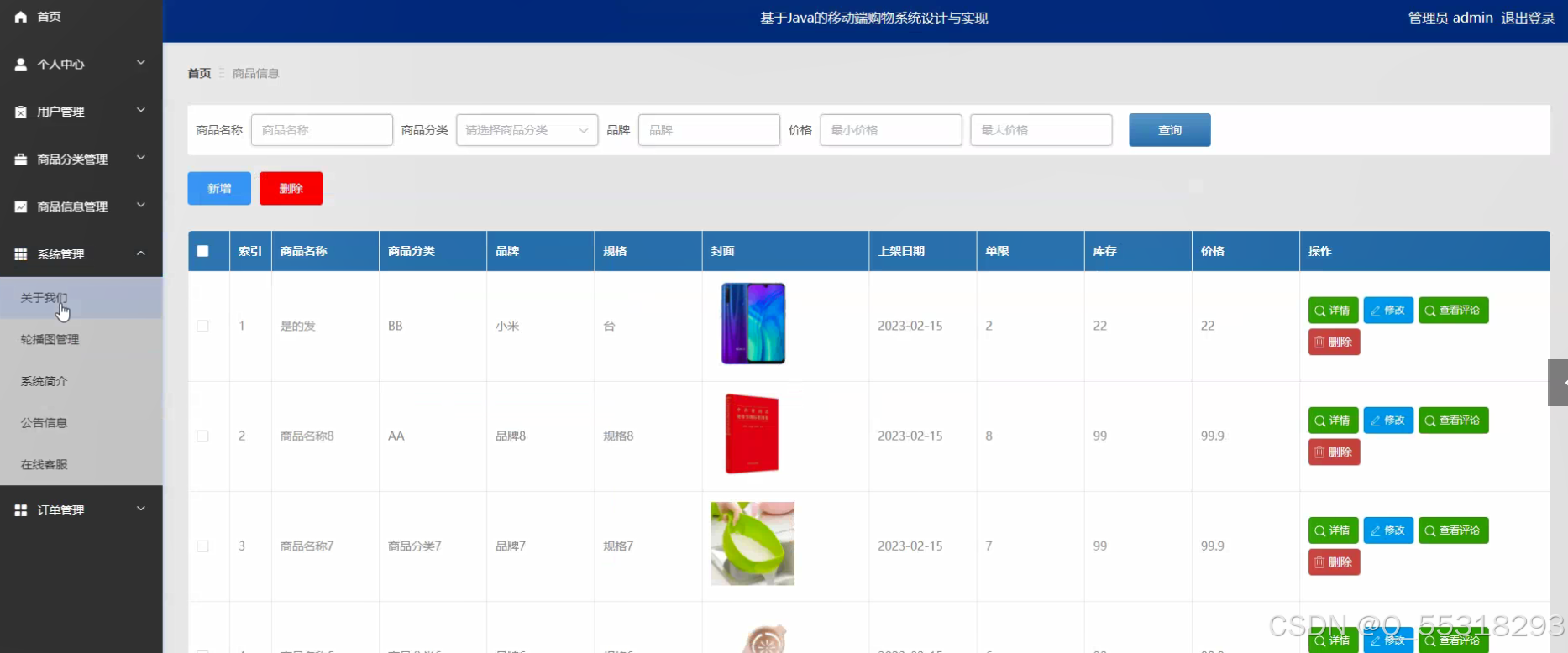Toggle the select-all checkbox in the table header
1568x653 pixels.
pos(202,251)
